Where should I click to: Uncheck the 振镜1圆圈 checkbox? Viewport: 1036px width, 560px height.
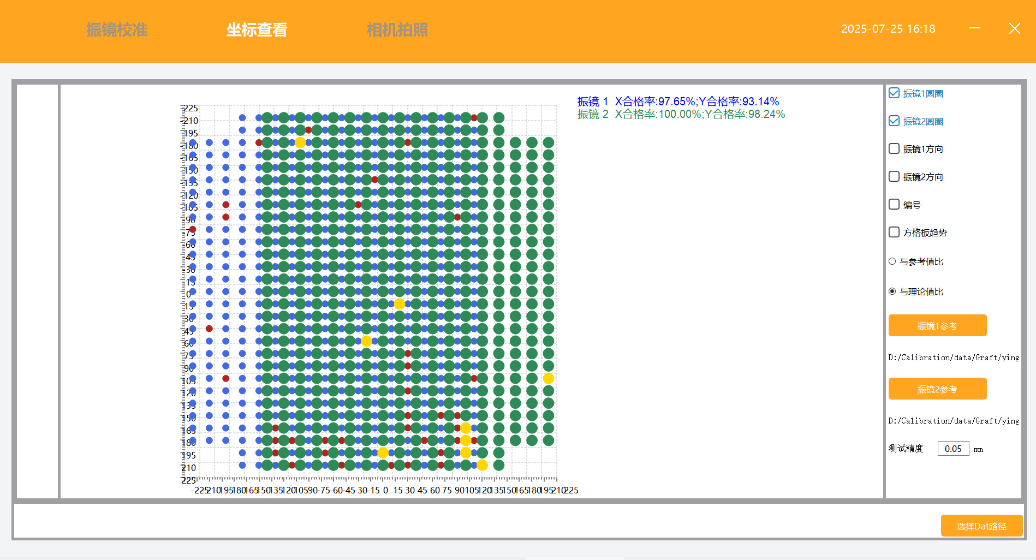point(894,93)
